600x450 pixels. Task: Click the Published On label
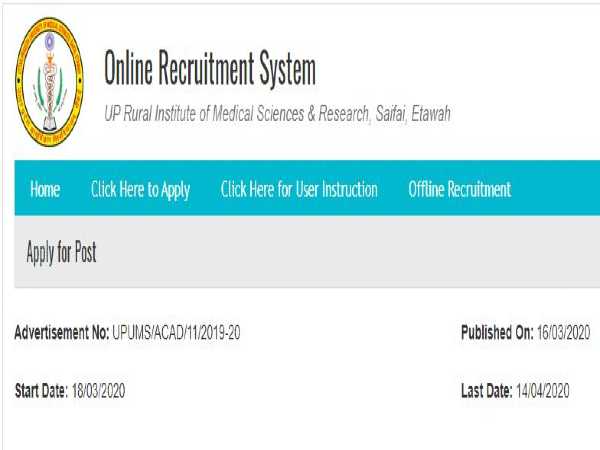coord(496,332)
